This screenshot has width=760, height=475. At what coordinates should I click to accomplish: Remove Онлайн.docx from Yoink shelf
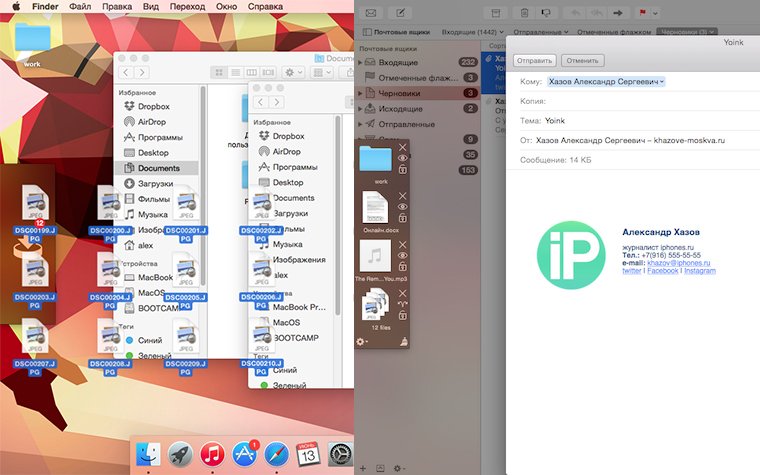point(402,196)
